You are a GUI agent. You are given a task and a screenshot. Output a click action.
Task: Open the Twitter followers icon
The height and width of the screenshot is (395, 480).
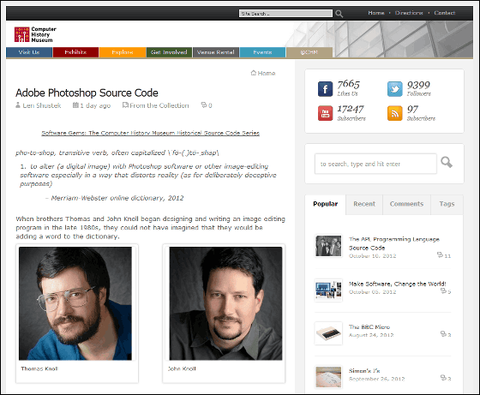(395, 89)
